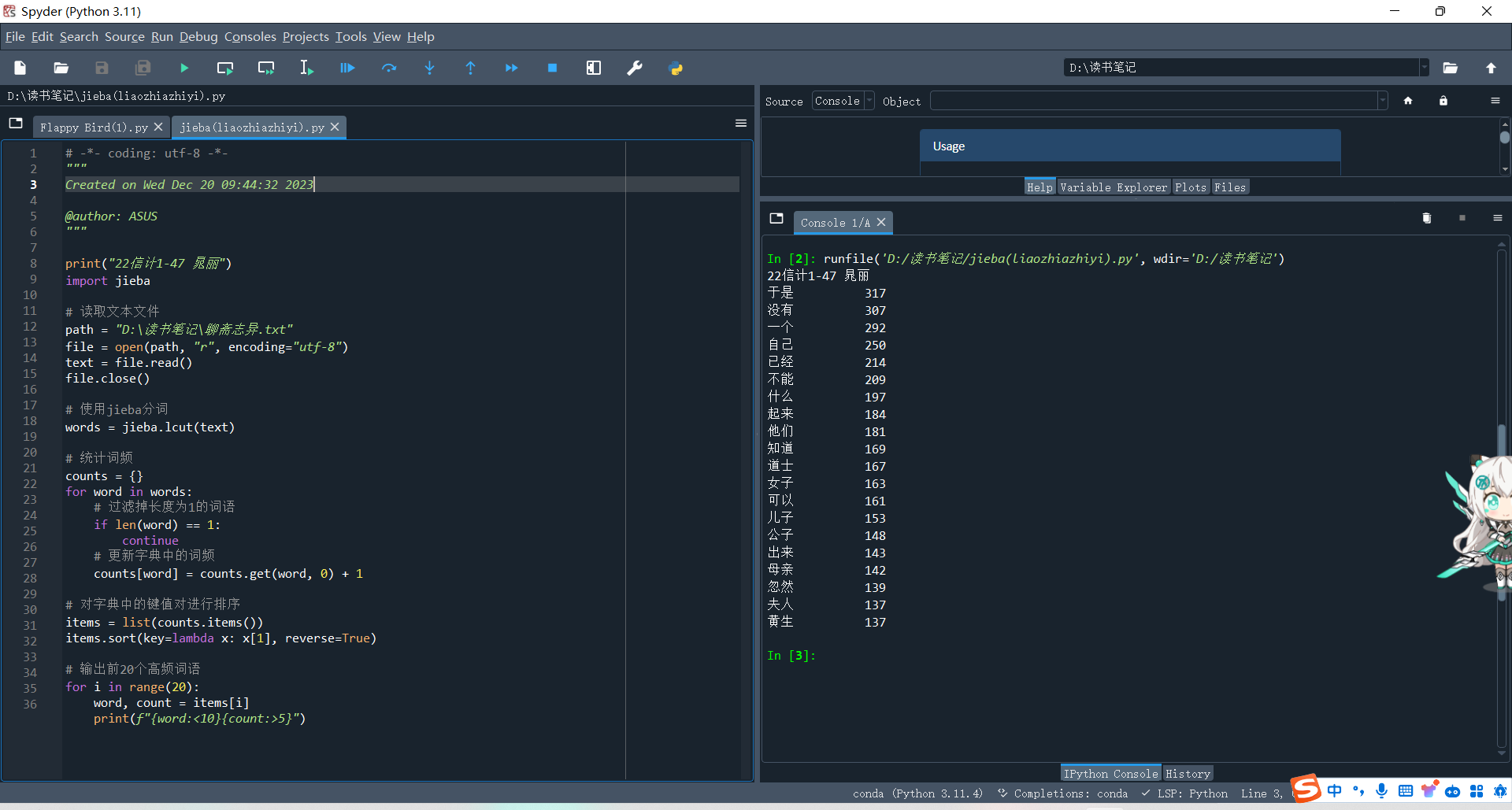1512x810 pixels.
Task: Click the Open file folder icon
Action: coord(61,68)
